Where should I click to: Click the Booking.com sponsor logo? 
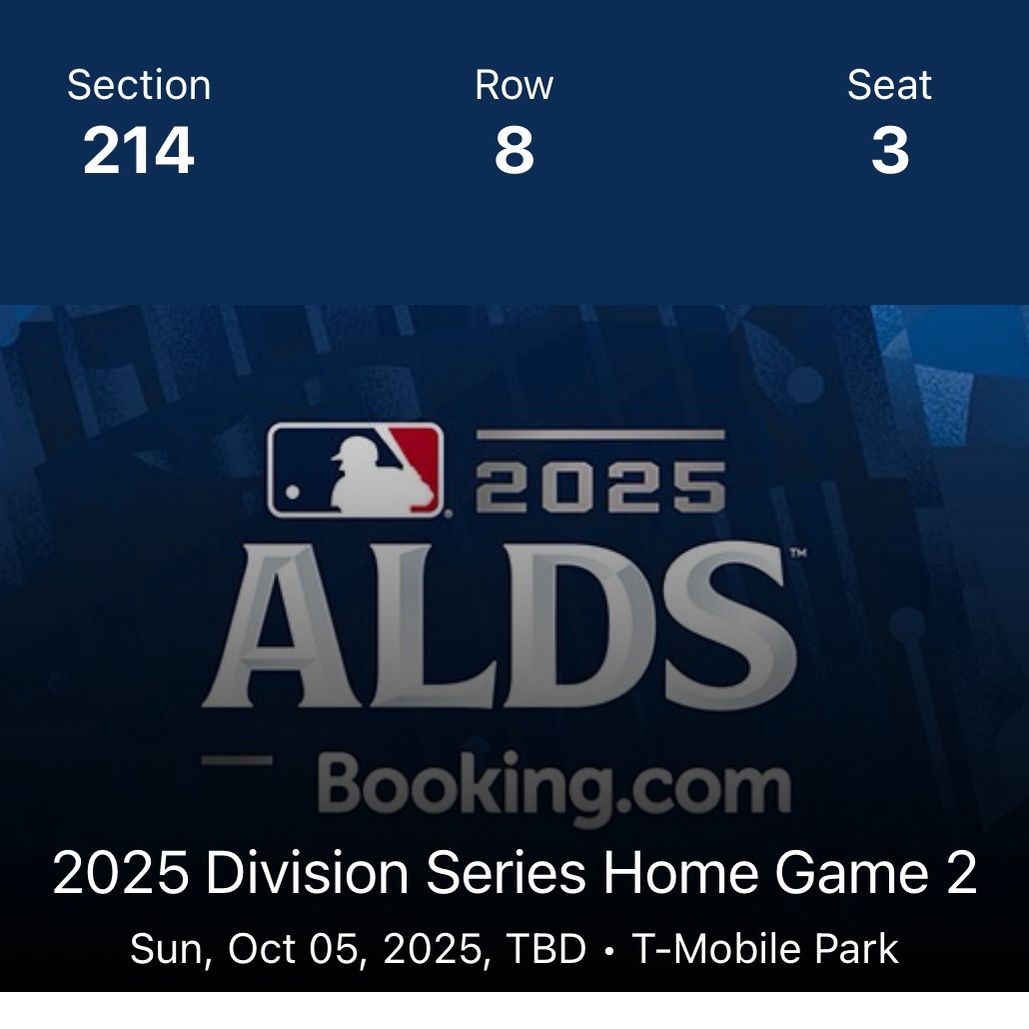pos(554,787)
